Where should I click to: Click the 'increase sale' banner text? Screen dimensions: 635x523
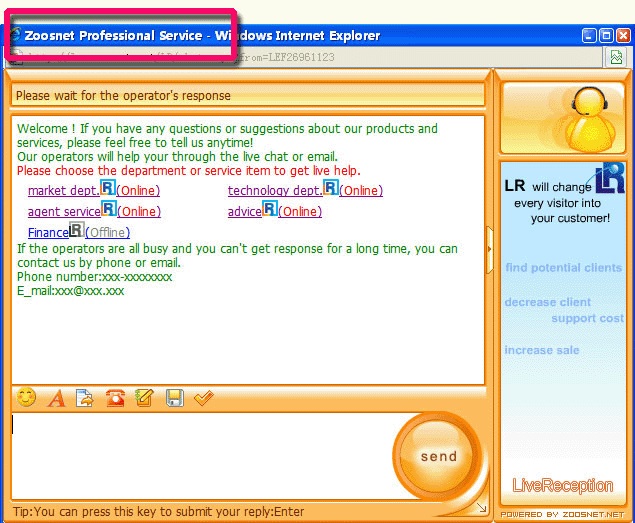(542, 350)
